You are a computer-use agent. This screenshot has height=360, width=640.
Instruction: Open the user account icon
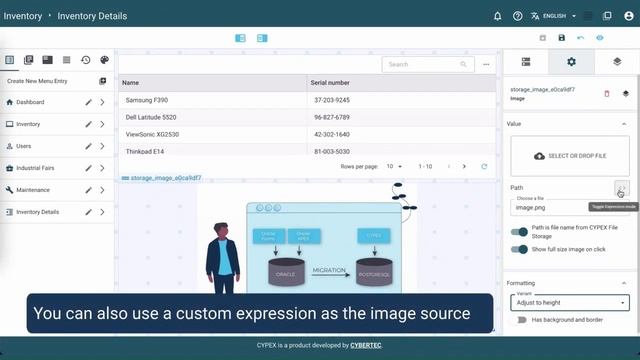(629, 16)
